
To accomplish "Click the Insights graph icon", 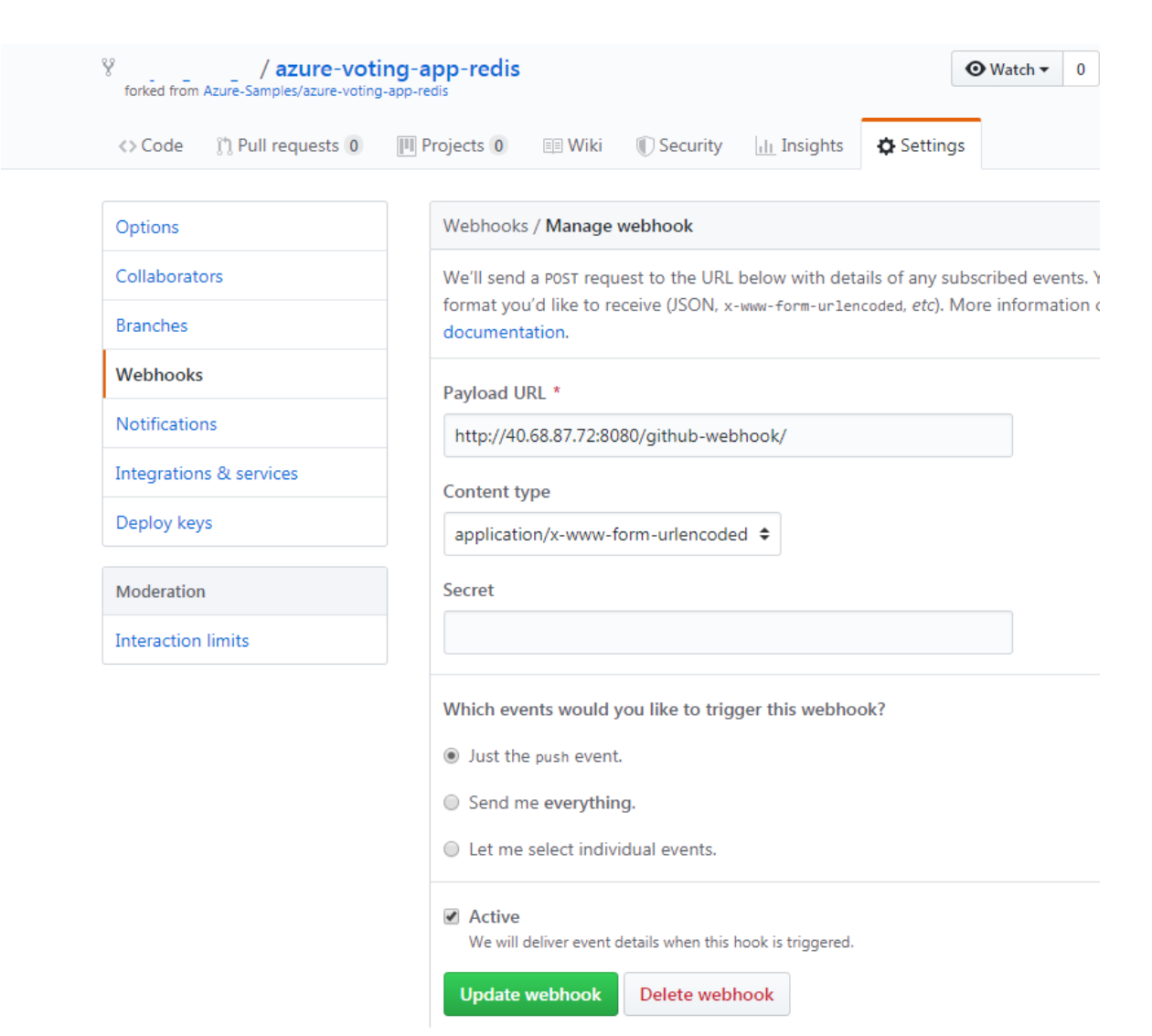I will (x=765, y=144).
